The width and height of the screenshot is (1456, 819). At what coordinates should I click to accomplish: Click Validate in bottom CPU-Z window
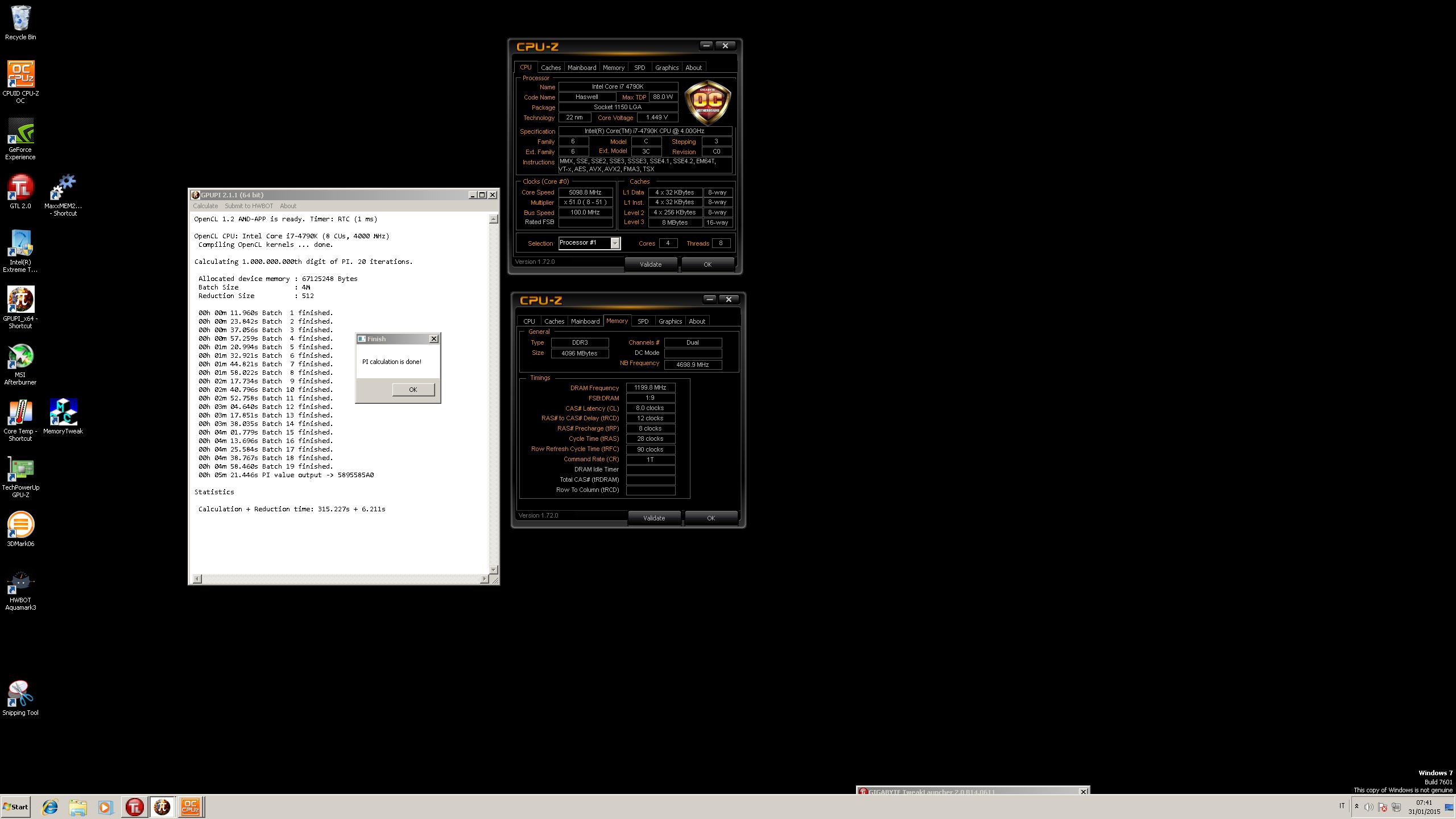pyautogui.click(x=654, y=518)
